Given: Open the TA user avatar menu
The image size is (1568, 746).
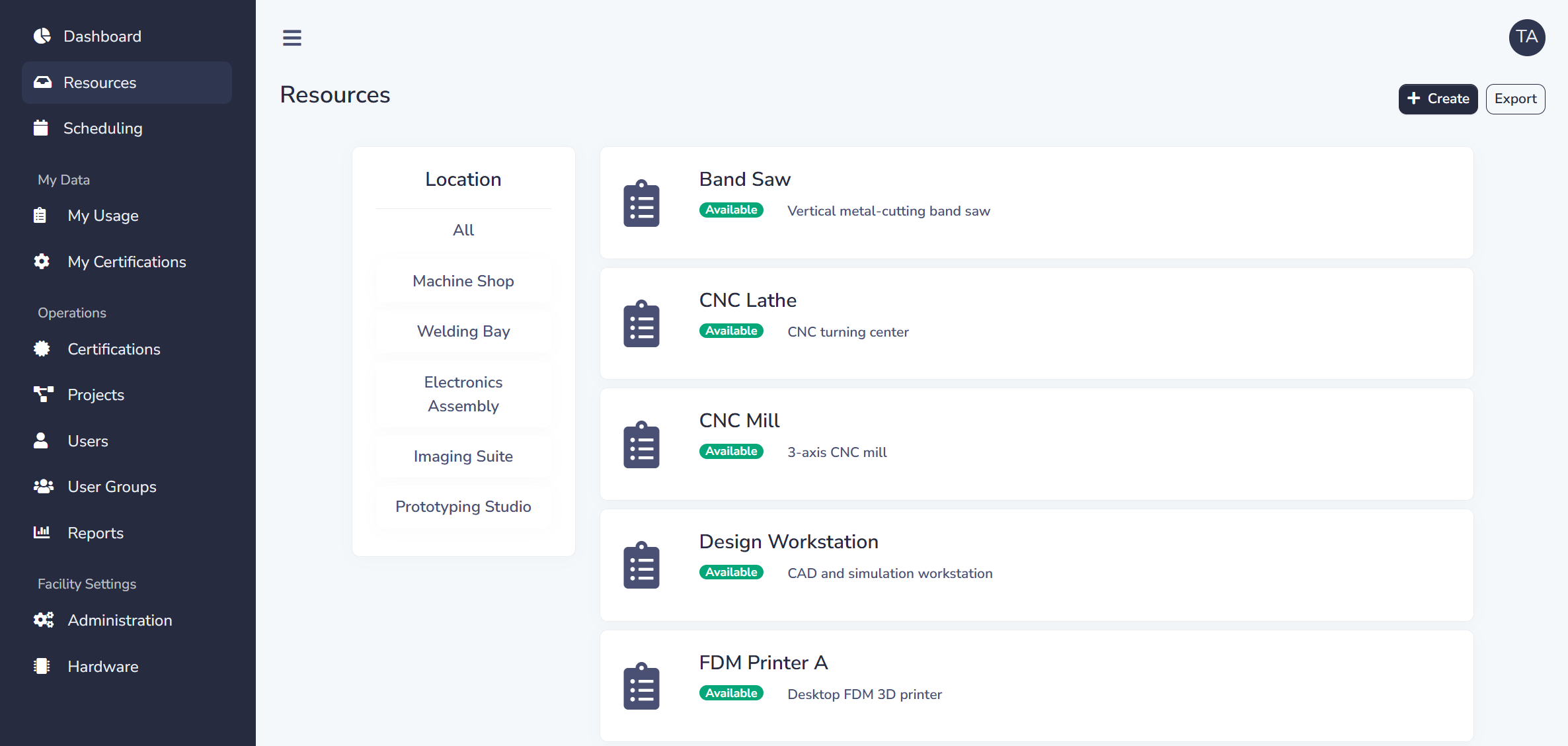Looking at the screenshot, I should tap(1527, 37).
